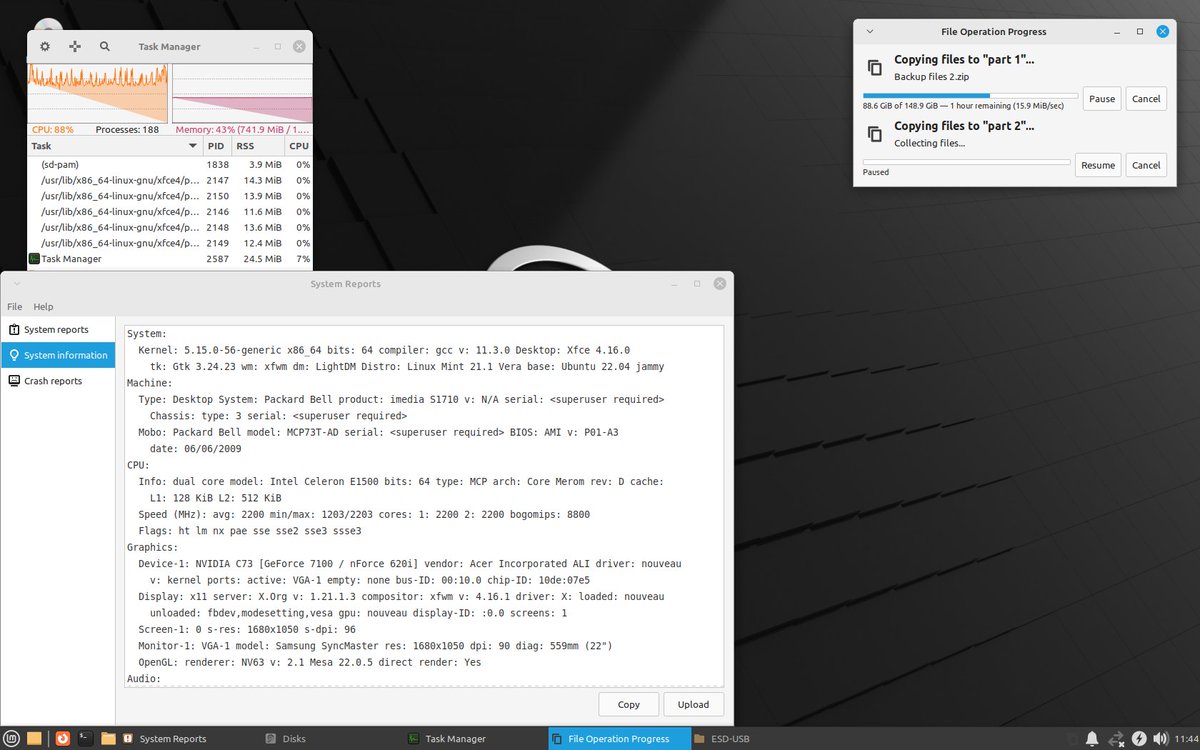
Task: Open the Help menu in System Reports
Action: pyautogui.click(x=43, y=306)
